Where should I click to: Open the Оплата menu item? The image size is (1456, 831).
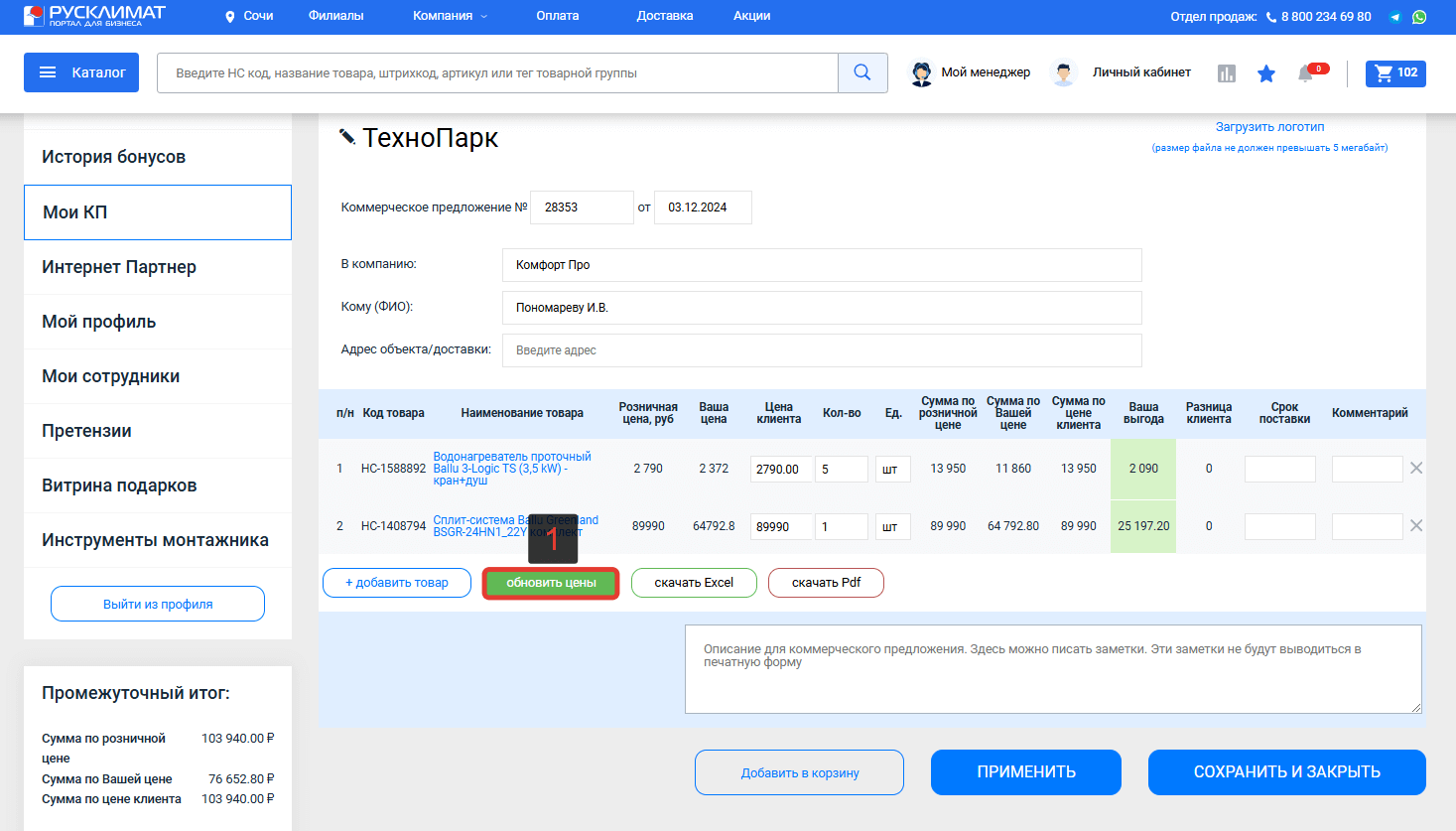558,16
